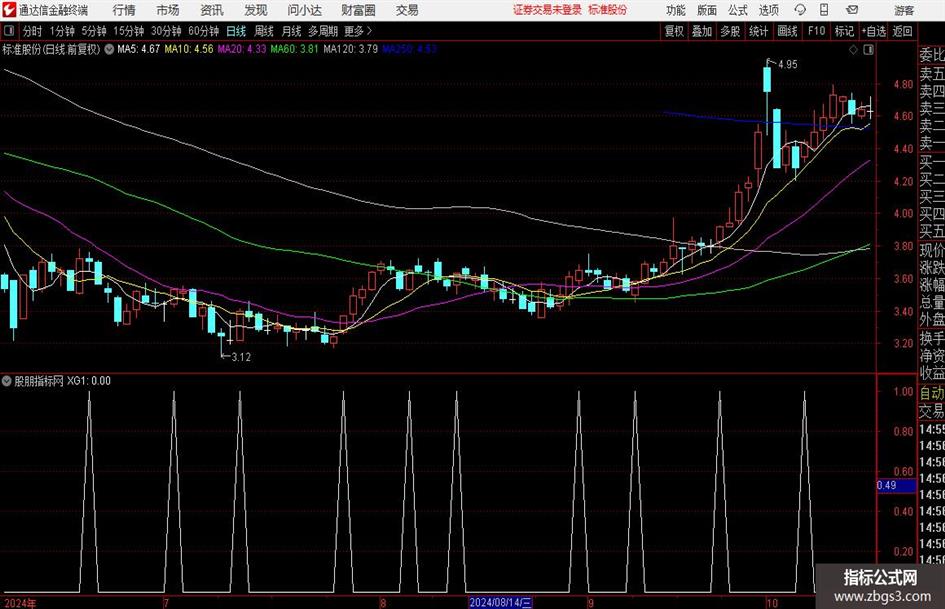The image size is (945, 609).
Task: Select the 日线 daily period tab
Action: 236,31
